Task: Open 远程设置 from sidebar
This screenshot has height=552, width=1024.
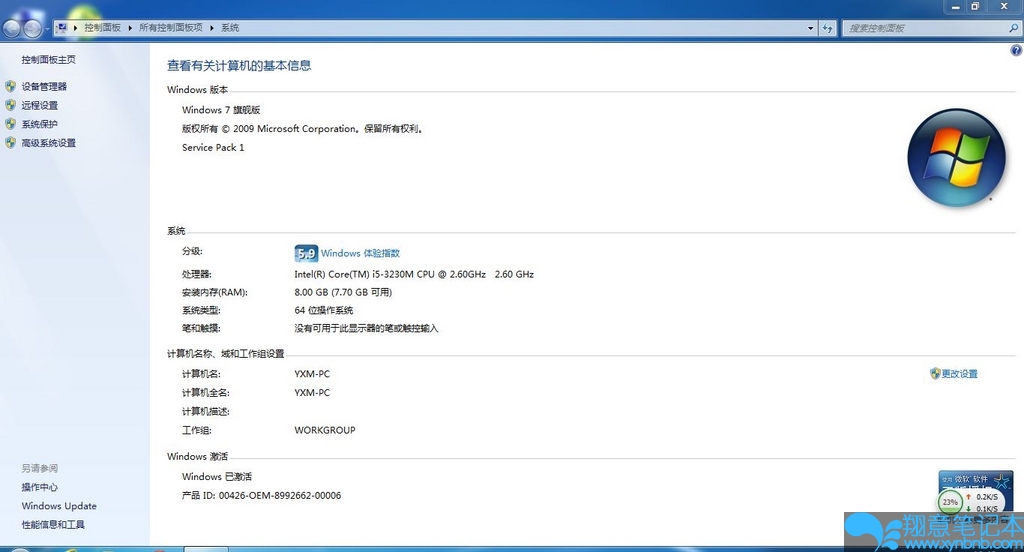Action: click(x=39, y=105)
